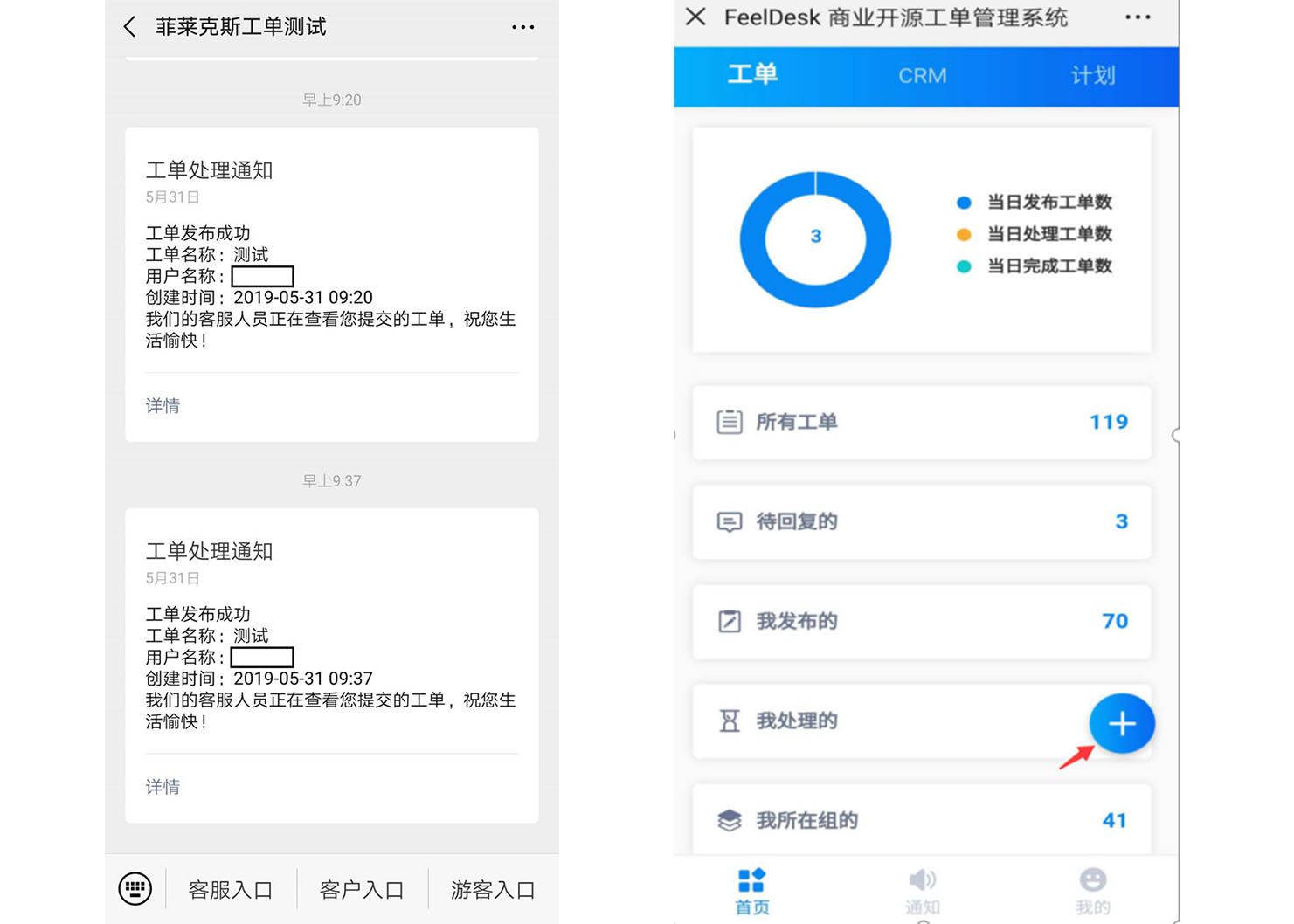1294x924 pixels.
Task: Click the 待回复的 message icon
Action: click(x=730, y=522)
